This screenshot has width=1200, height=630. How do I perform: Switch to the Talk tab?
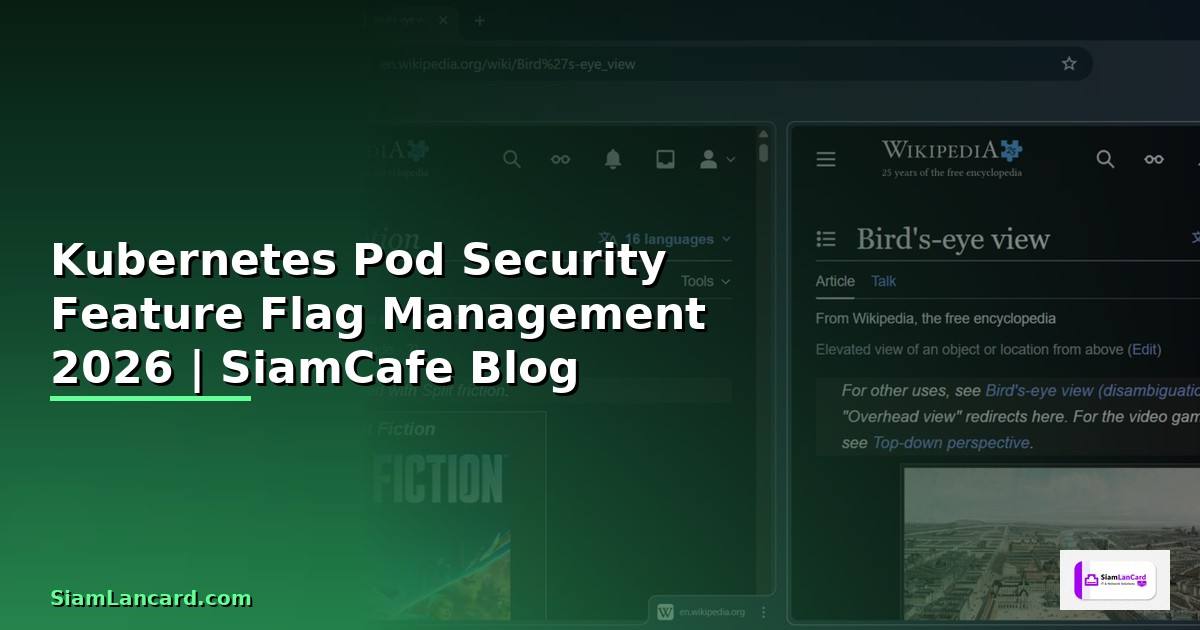[884, 281]
